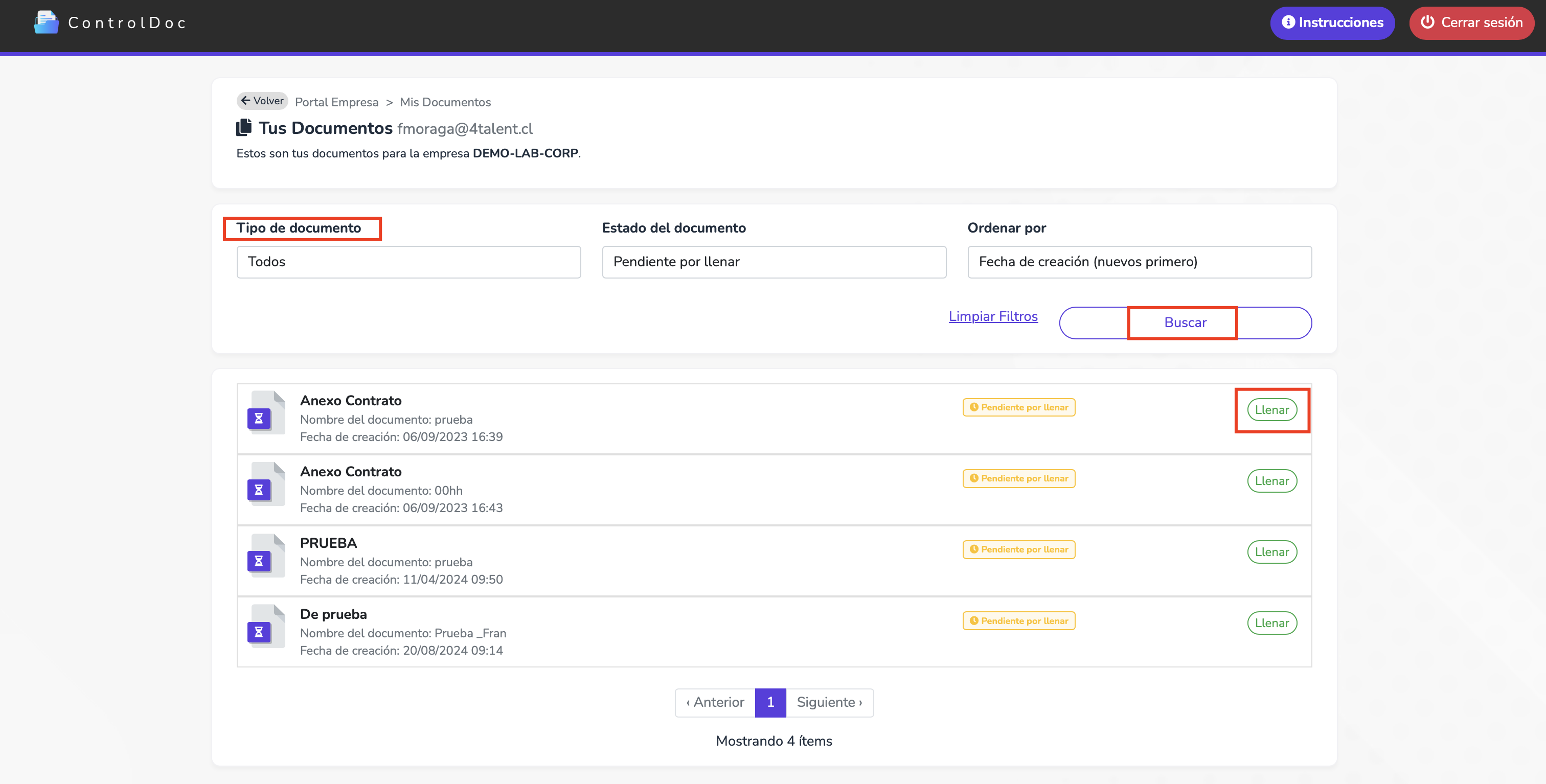This screenshot has width=1546, height=784.
Task: Click text 'Nombre del documento: Prueba _Fran'
Action: click(x=403, y=633)
